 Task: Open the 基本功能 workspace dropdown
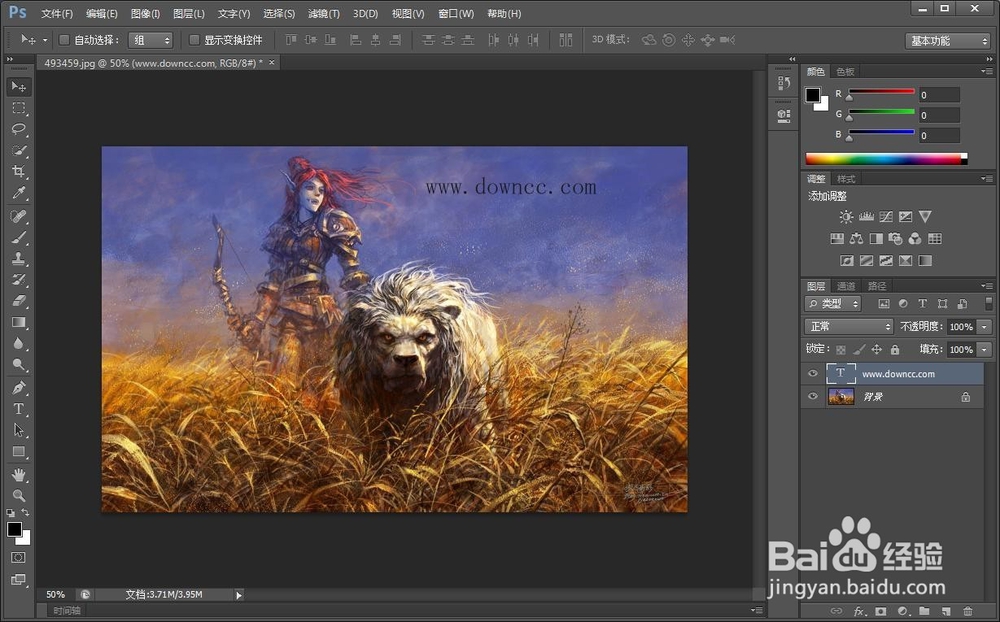pos(947,41)
